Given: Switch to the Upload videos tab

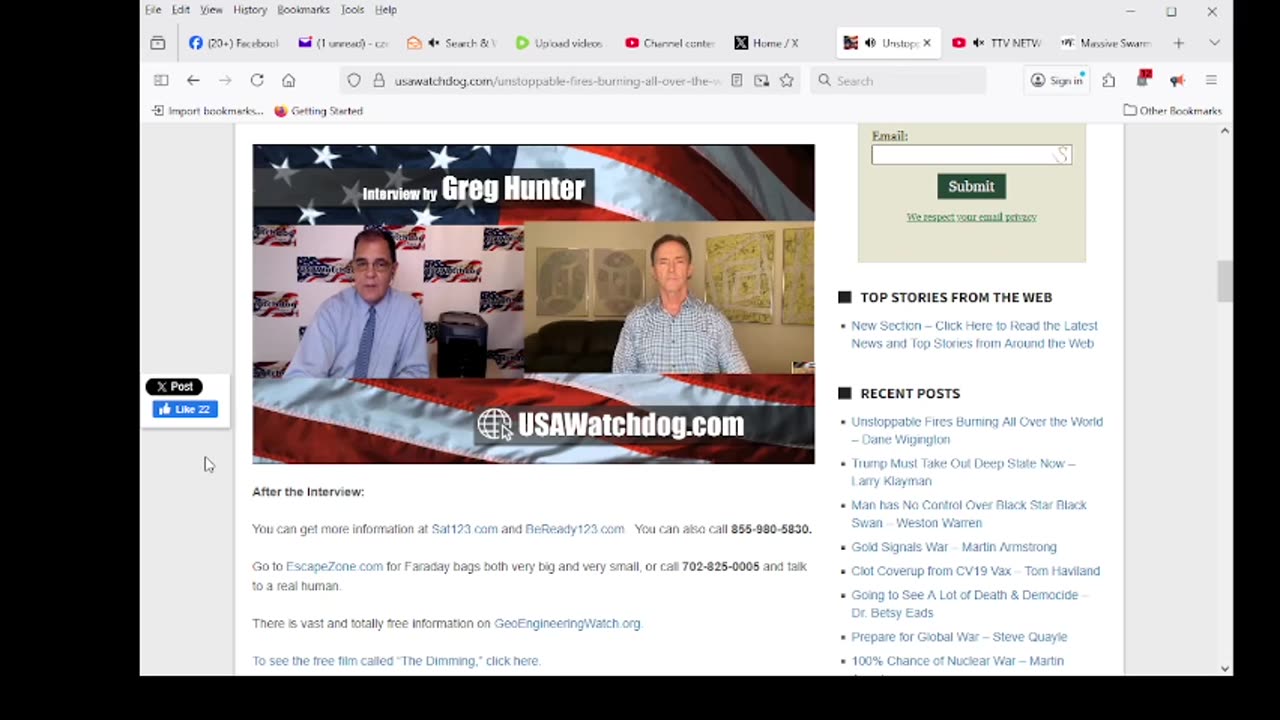Looking at the screenshot, I should coord(558,43).
